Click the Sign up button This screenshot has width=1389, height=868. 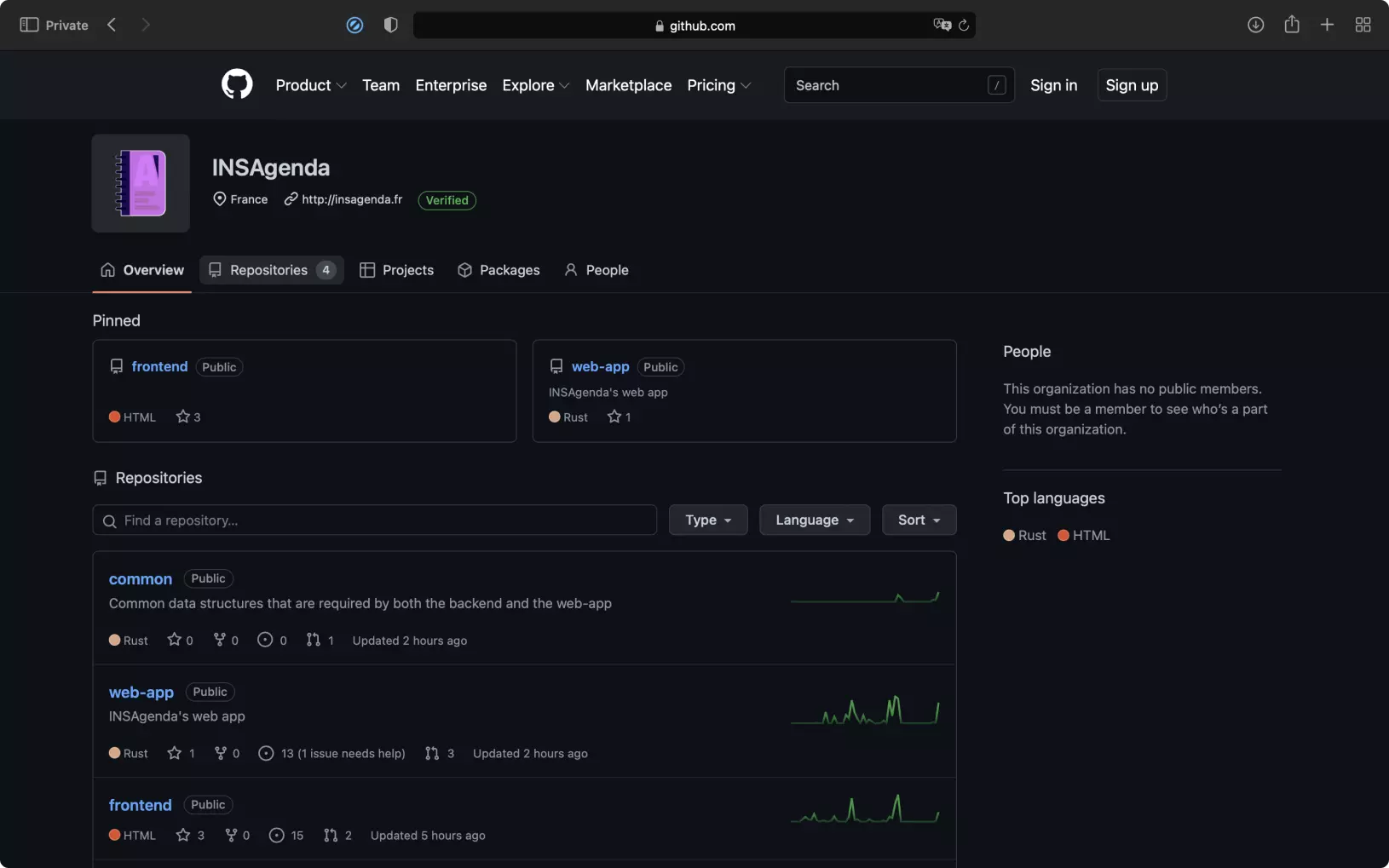coord(1132,85)
